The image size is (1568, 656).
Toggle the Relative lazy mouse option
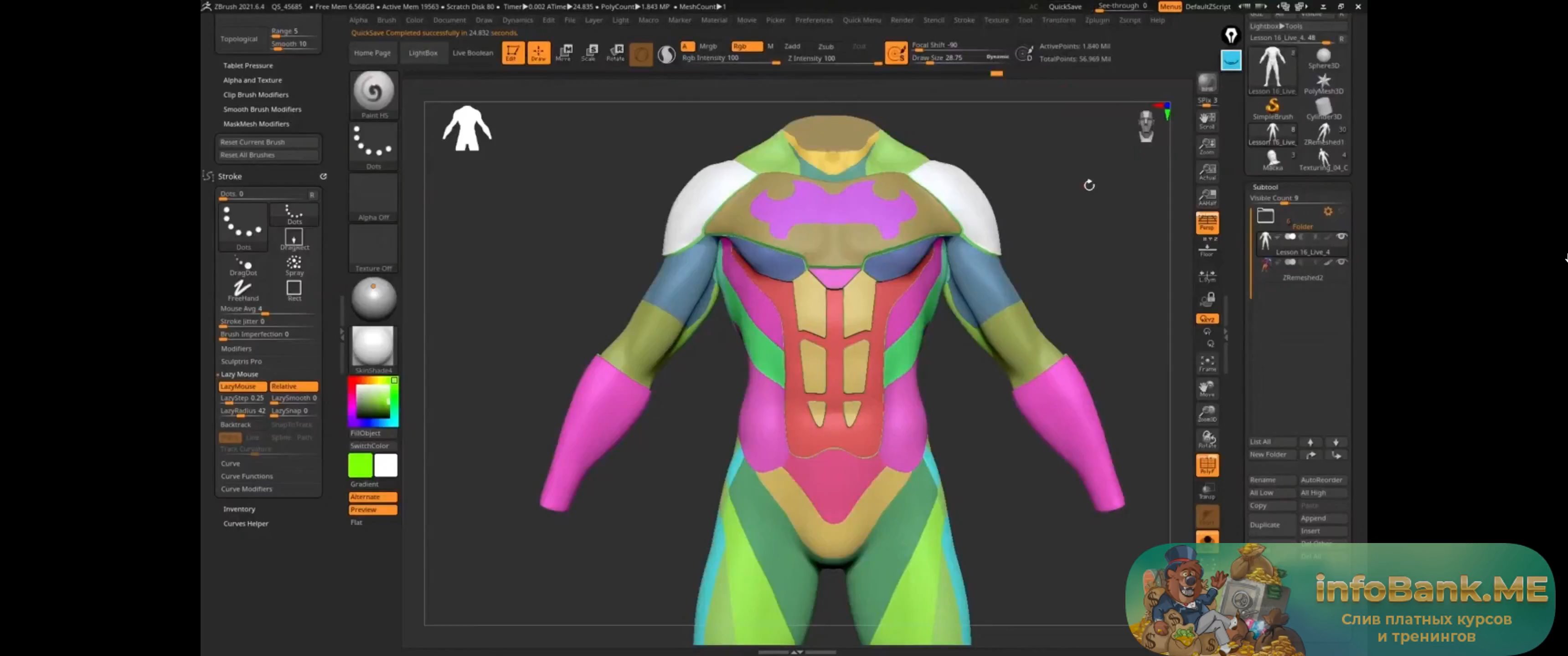pos(294,386)
